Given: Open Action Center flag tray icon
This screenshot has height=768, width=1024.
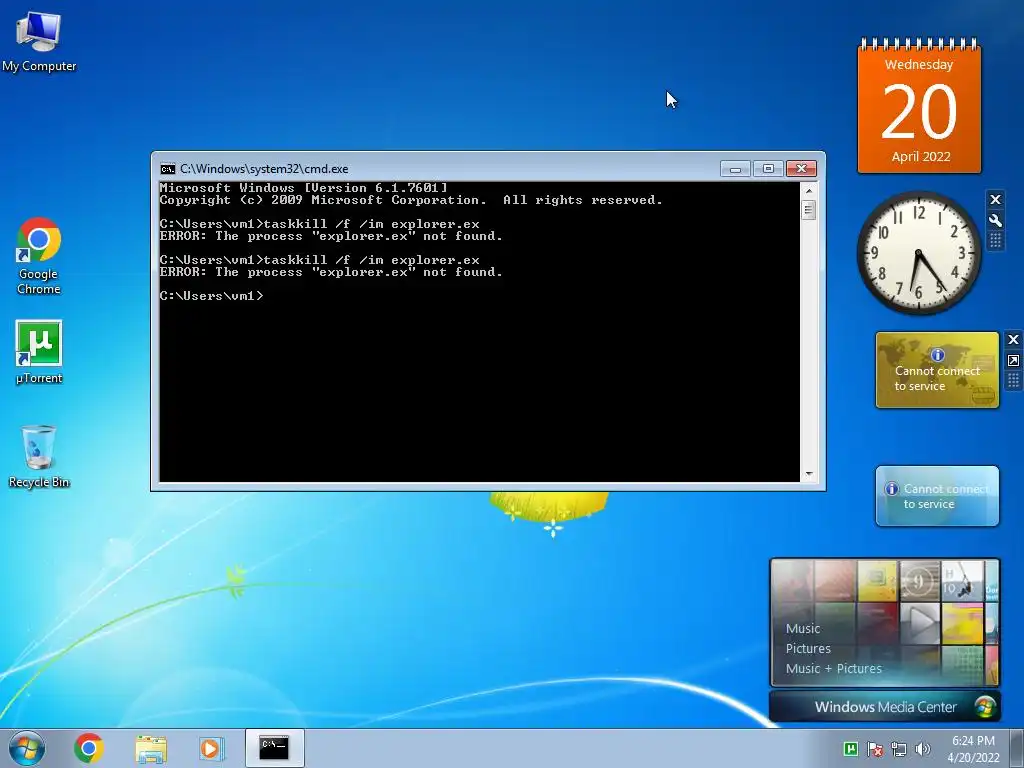Looking at the screenshot, I should 875,748.
